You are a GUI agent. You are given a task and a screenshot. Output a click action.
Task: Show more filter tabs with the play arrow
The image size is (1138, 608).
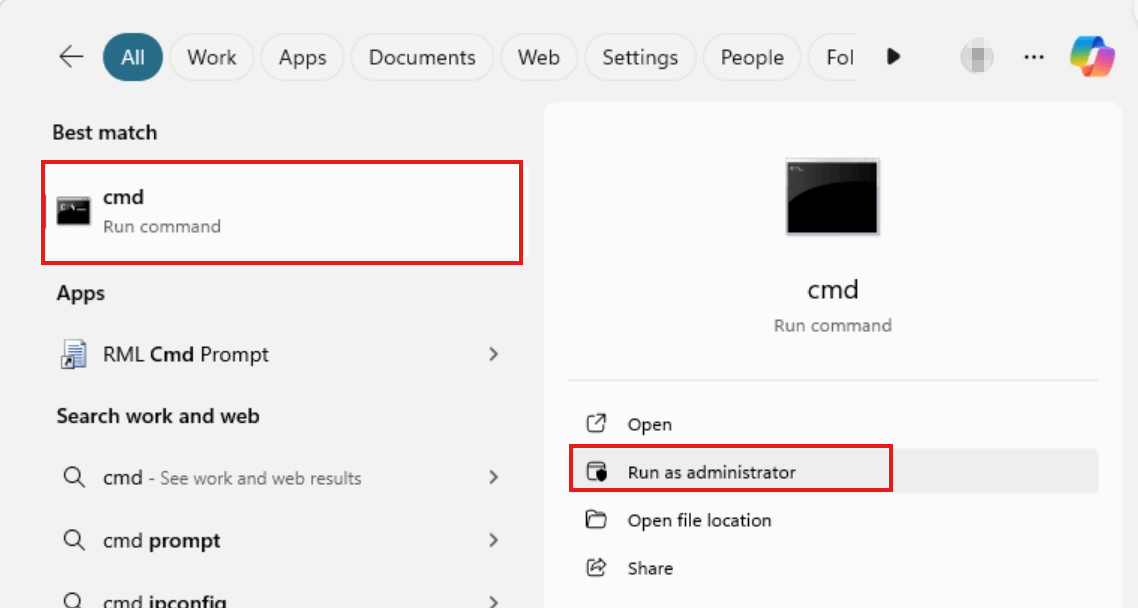pos(893,57)
